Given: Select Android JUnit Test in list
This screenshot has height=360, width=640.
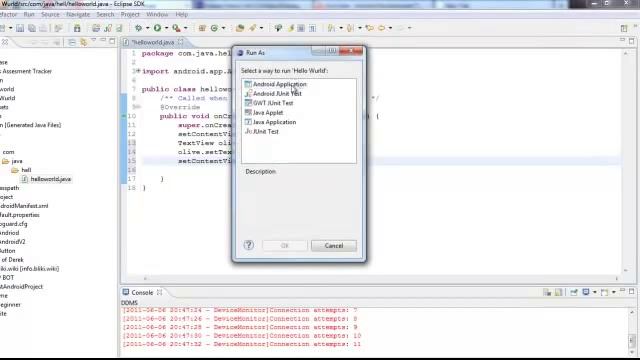Looking at the screenshot, I should [277, 93].
